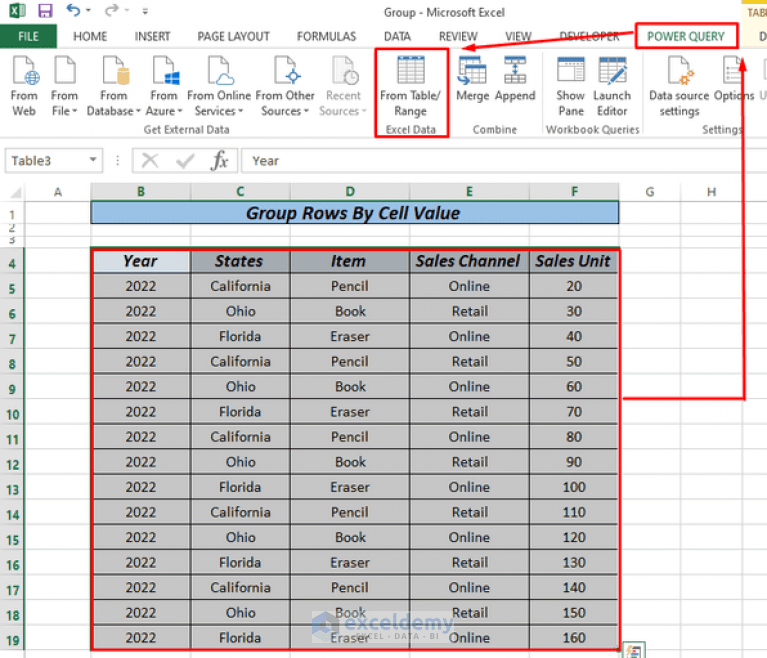Open the FORMULAS tab

(x=326, y=36)
